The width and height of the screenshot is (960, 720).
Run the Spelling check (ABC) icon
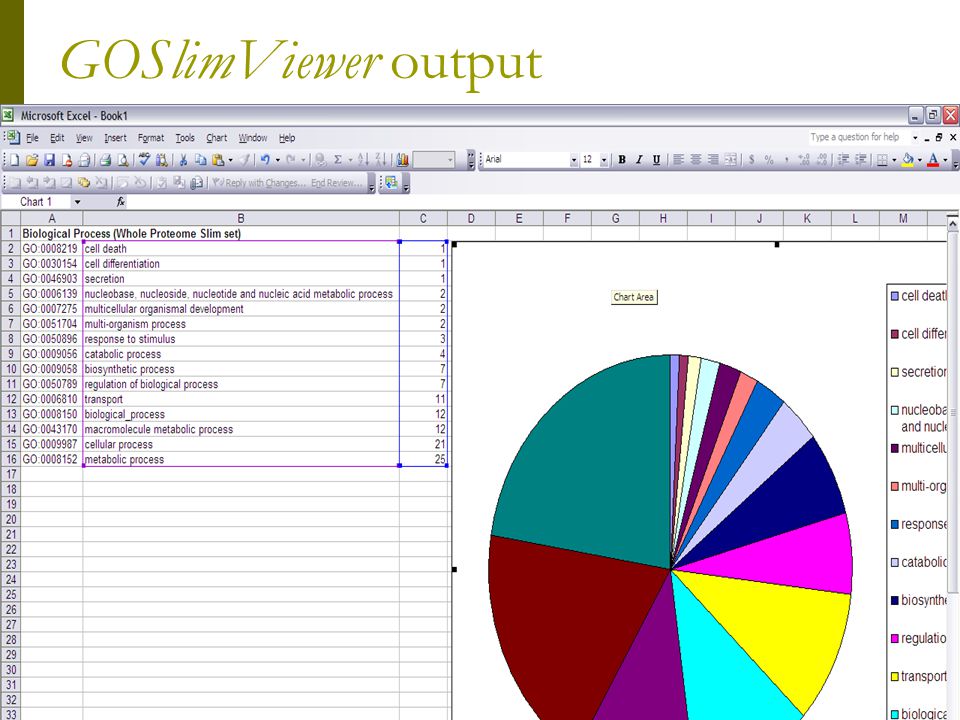[x=144, y=160]
